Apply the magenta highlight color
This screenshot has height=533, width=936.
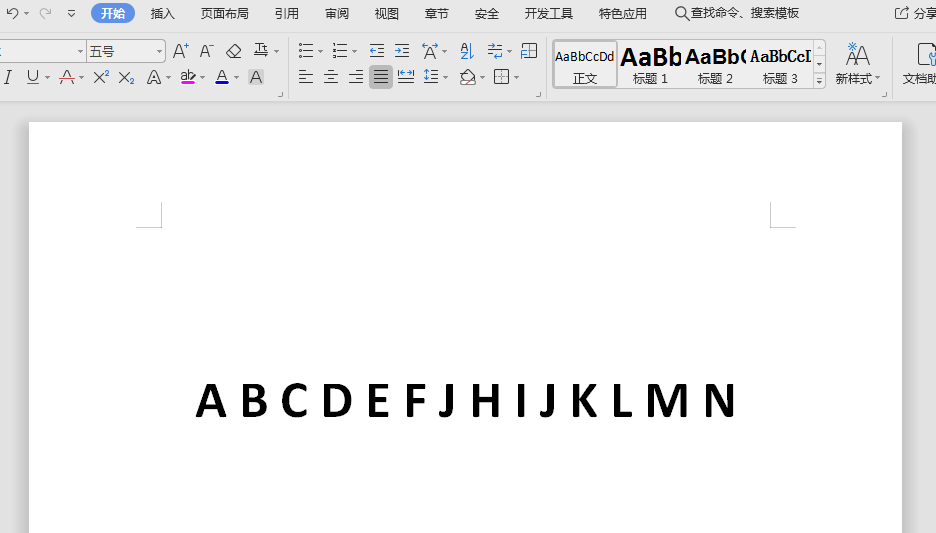(x=187, y=77)
